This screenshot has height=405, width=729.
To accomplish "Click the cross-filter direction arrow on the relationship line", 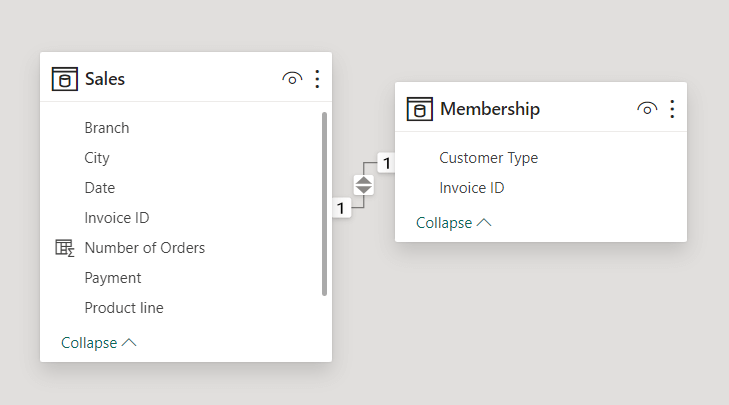I will [364, 185].
